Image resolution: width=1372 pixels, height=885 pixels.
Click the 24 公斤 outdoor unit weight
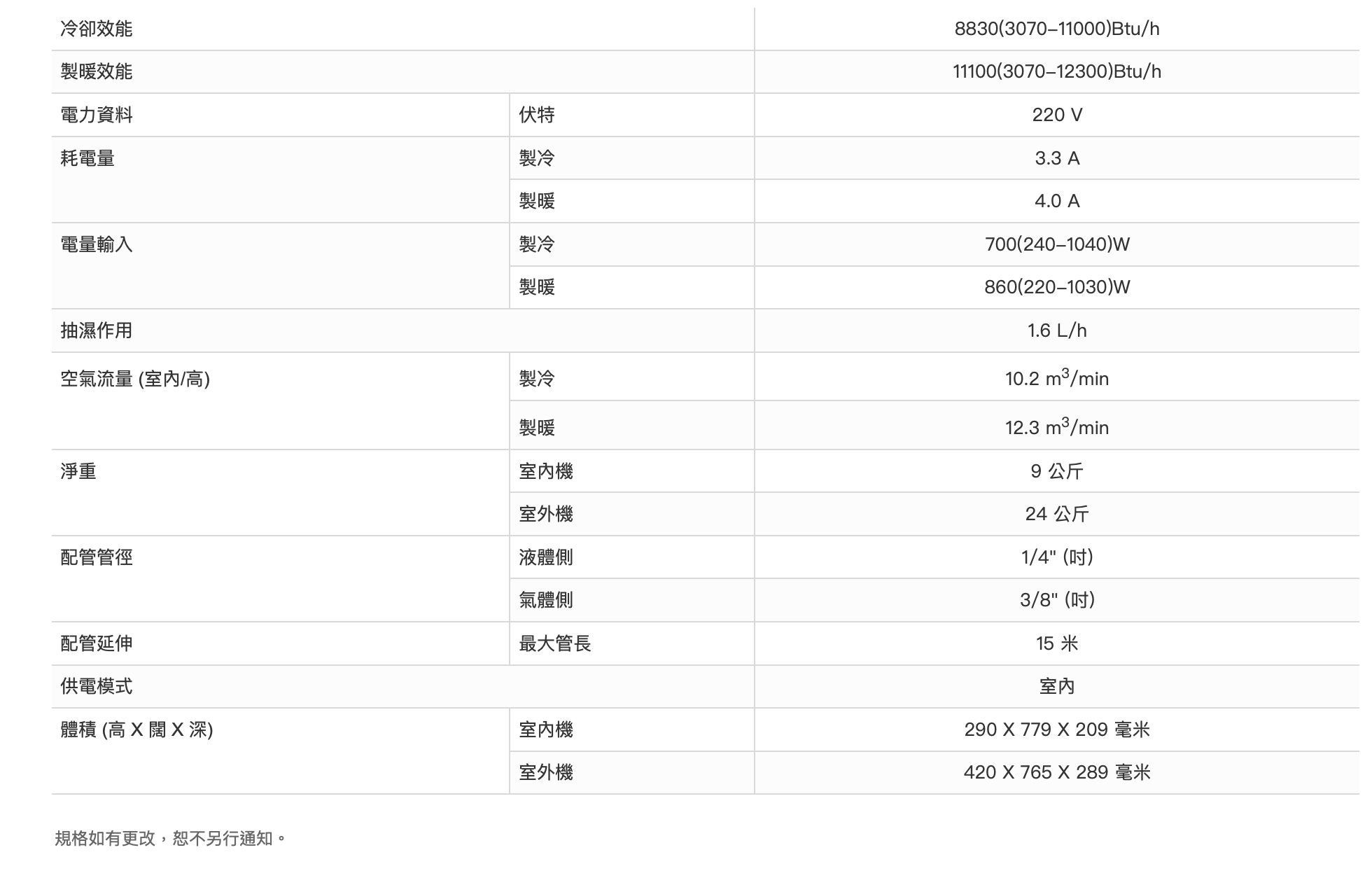tap(1056, 514)
